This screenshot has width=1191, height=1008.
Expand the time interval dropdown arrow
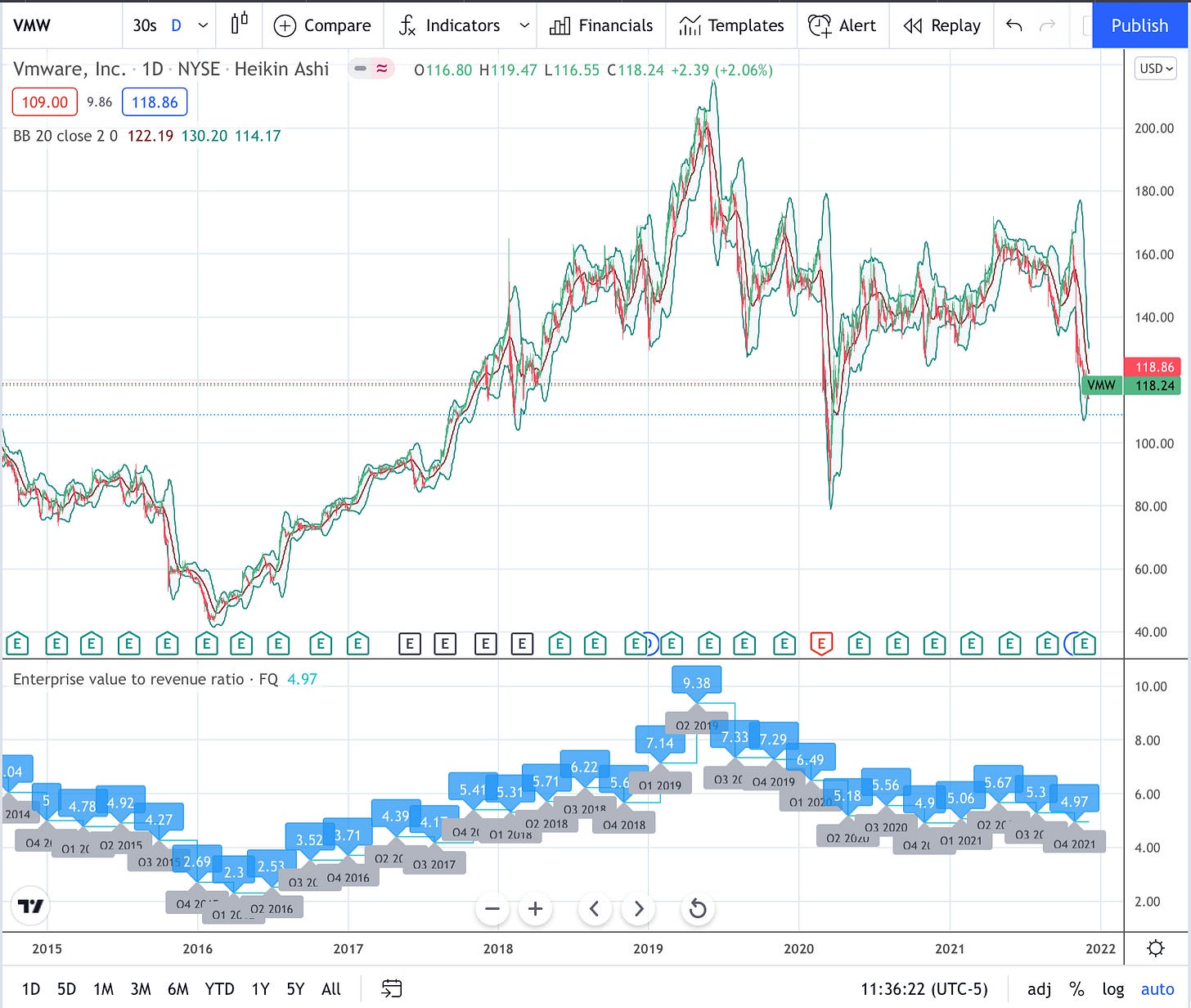click(x=203, y=25)
